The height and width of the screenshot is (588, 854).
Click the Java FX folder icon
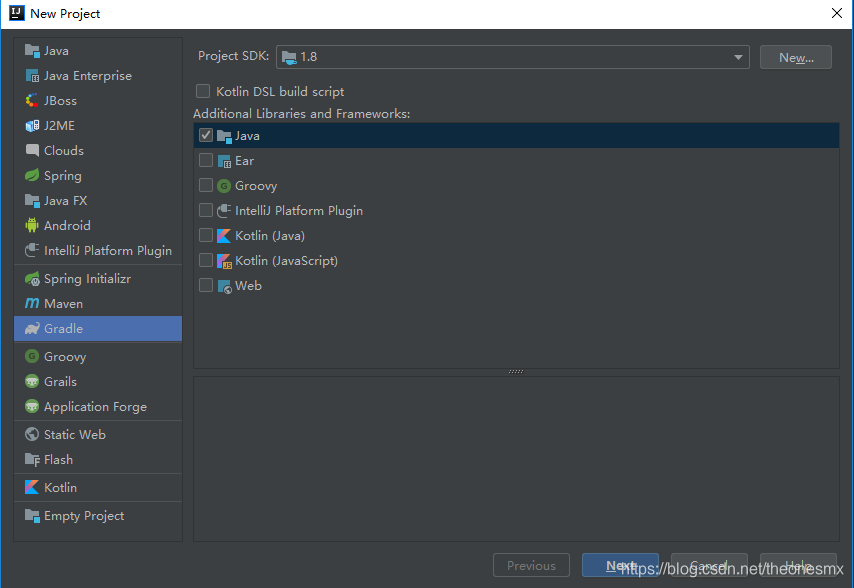tap(32, 200)
